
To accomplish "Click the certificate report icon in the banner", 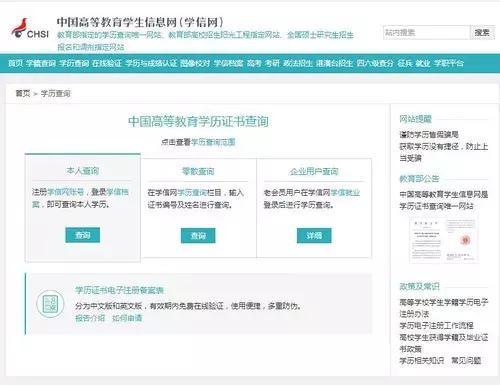I will point(50,304).
